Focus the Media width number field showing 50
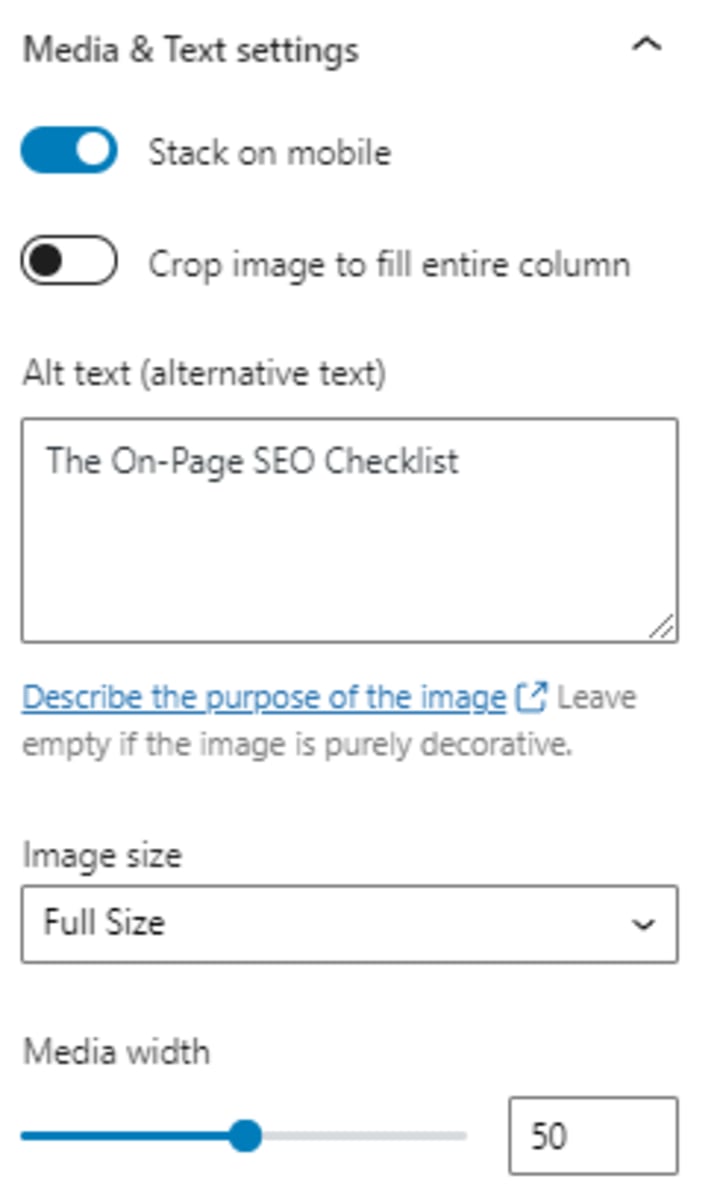 592,1136
